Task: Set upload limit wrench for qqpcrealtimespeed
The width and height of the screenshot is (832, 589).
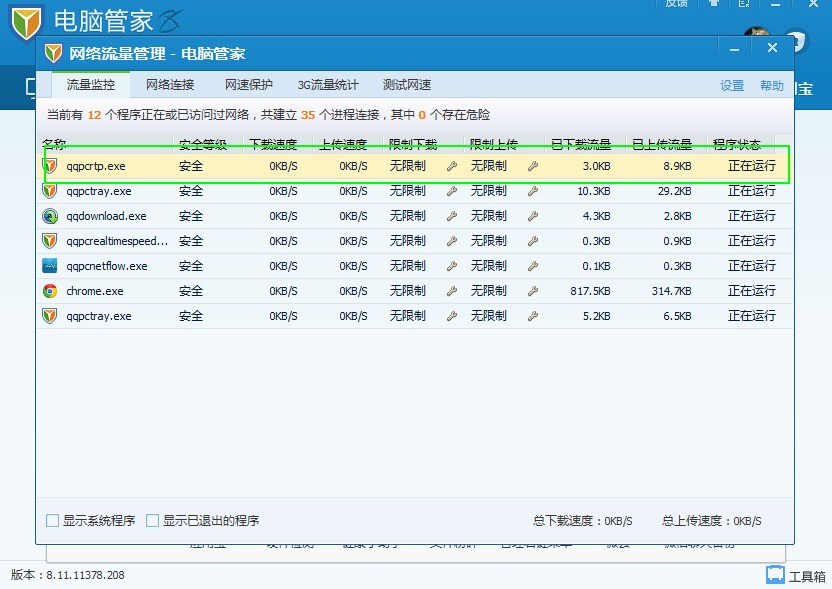Action: (533, 241)
